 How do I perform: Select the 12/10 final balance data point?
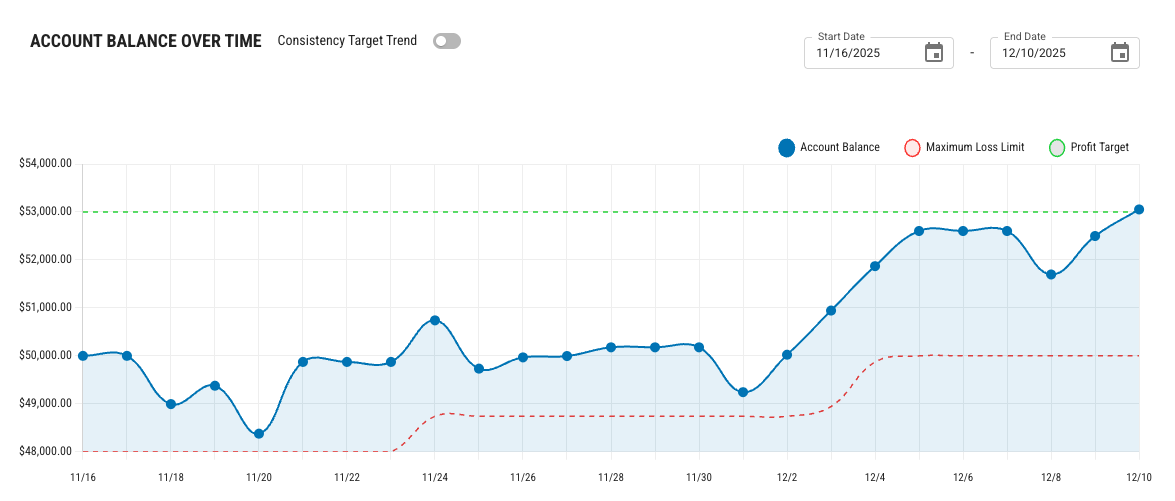click(1139, 209)
